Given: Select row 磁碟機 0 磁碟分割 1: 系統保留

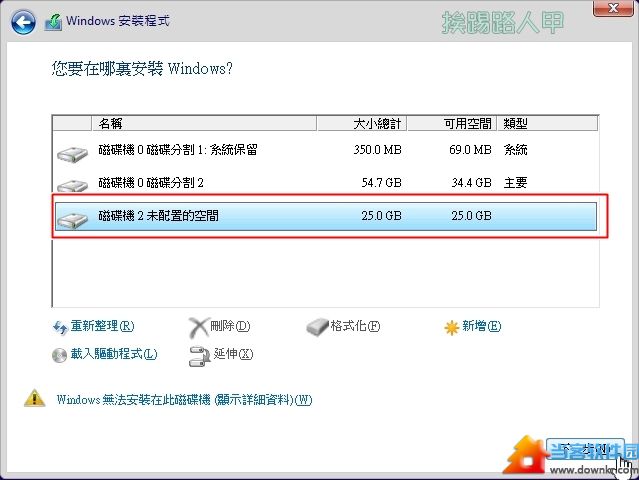Looking at the screenshot, I should click(326, 150).
